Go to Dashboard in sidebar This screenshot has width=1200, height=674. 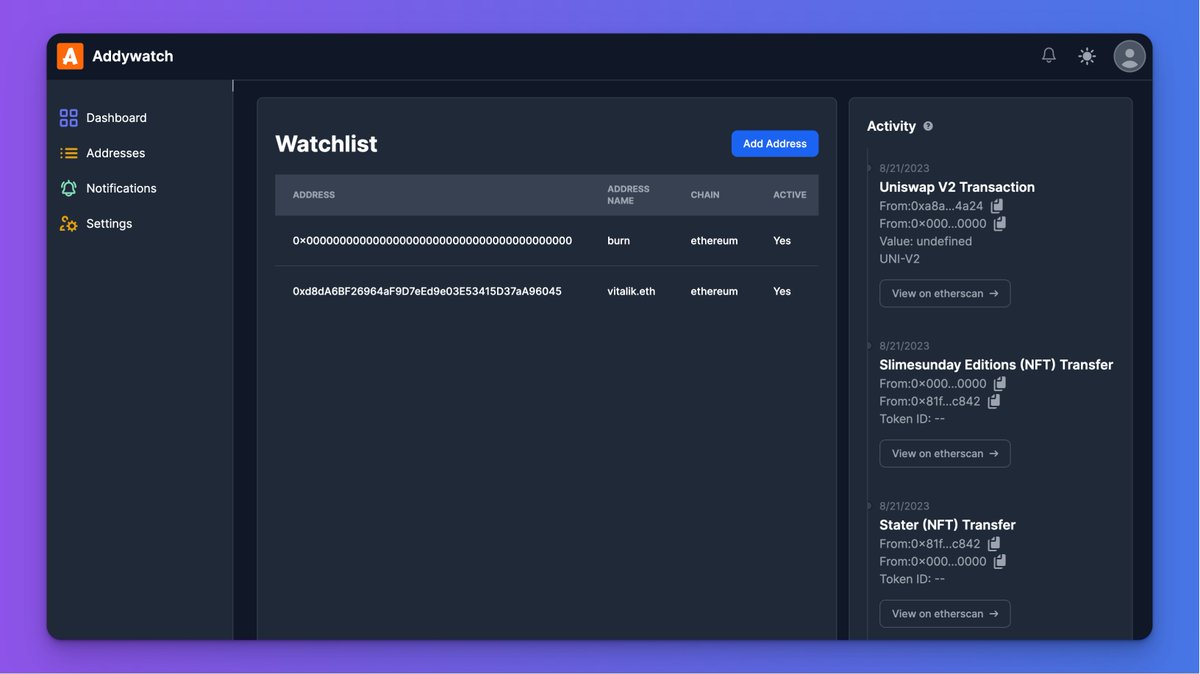pos(116,118)
